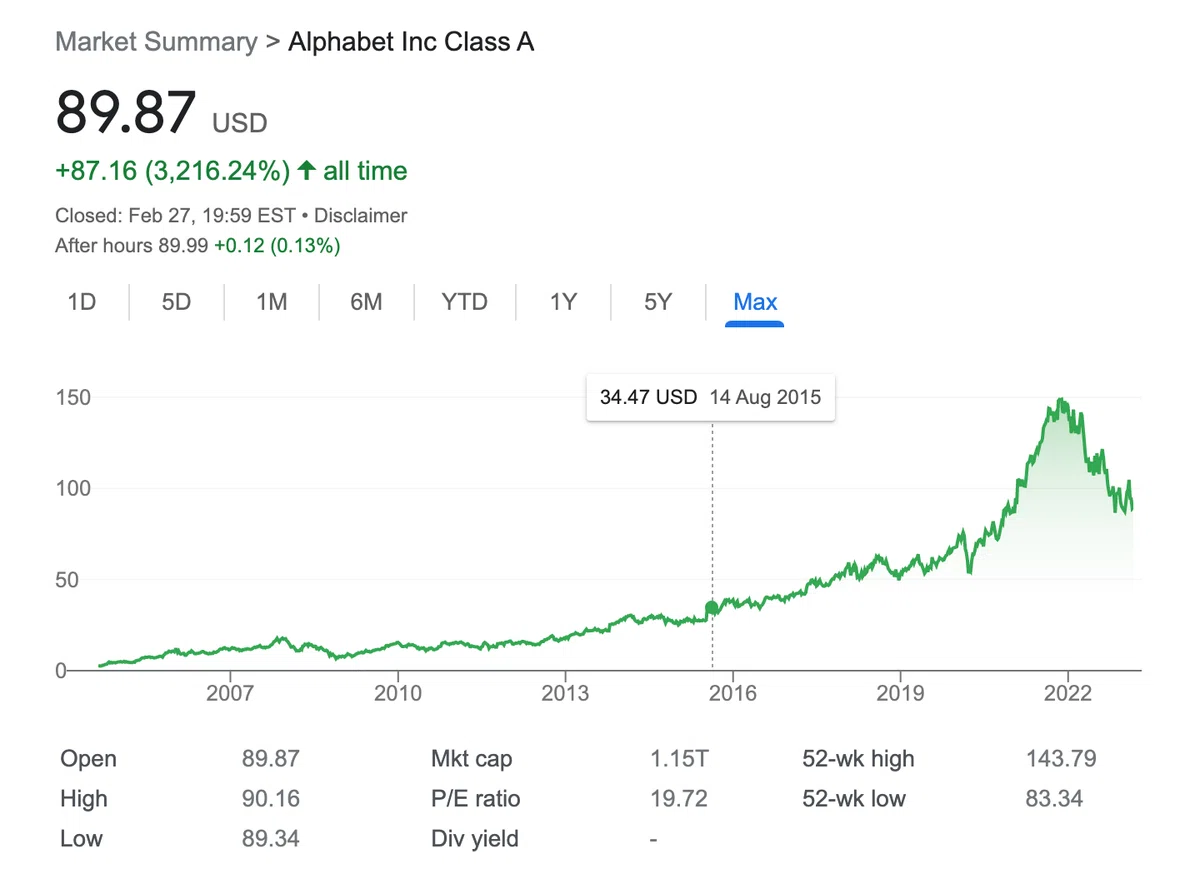This screenshot has height=873, width=1200.
Task: Select the 1D time range tab
Action: pos(81,302)
